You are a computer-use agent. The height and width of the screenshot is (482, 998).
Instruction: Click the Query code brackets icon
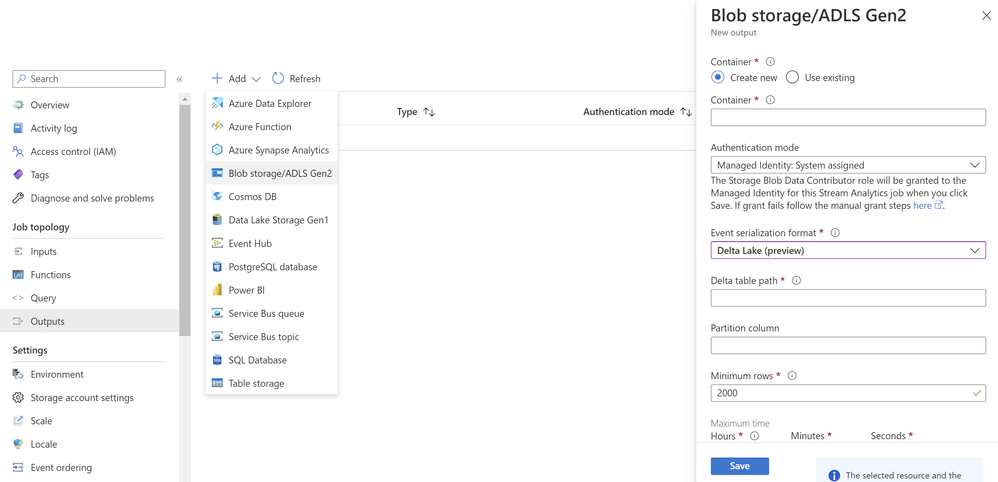18,298
